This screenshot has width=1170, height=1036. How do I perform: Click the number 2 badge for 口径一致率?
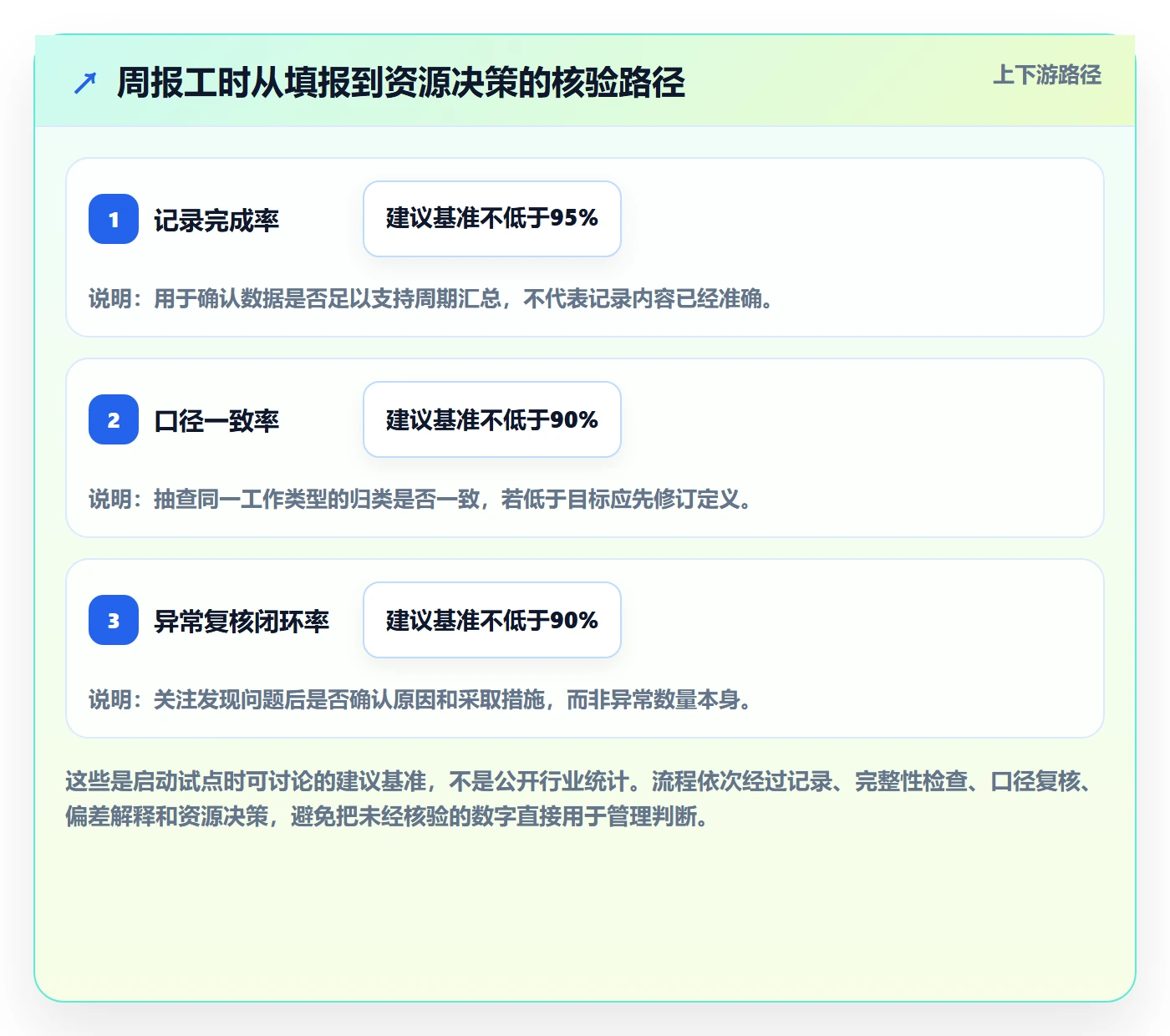[x=114, y=419]
